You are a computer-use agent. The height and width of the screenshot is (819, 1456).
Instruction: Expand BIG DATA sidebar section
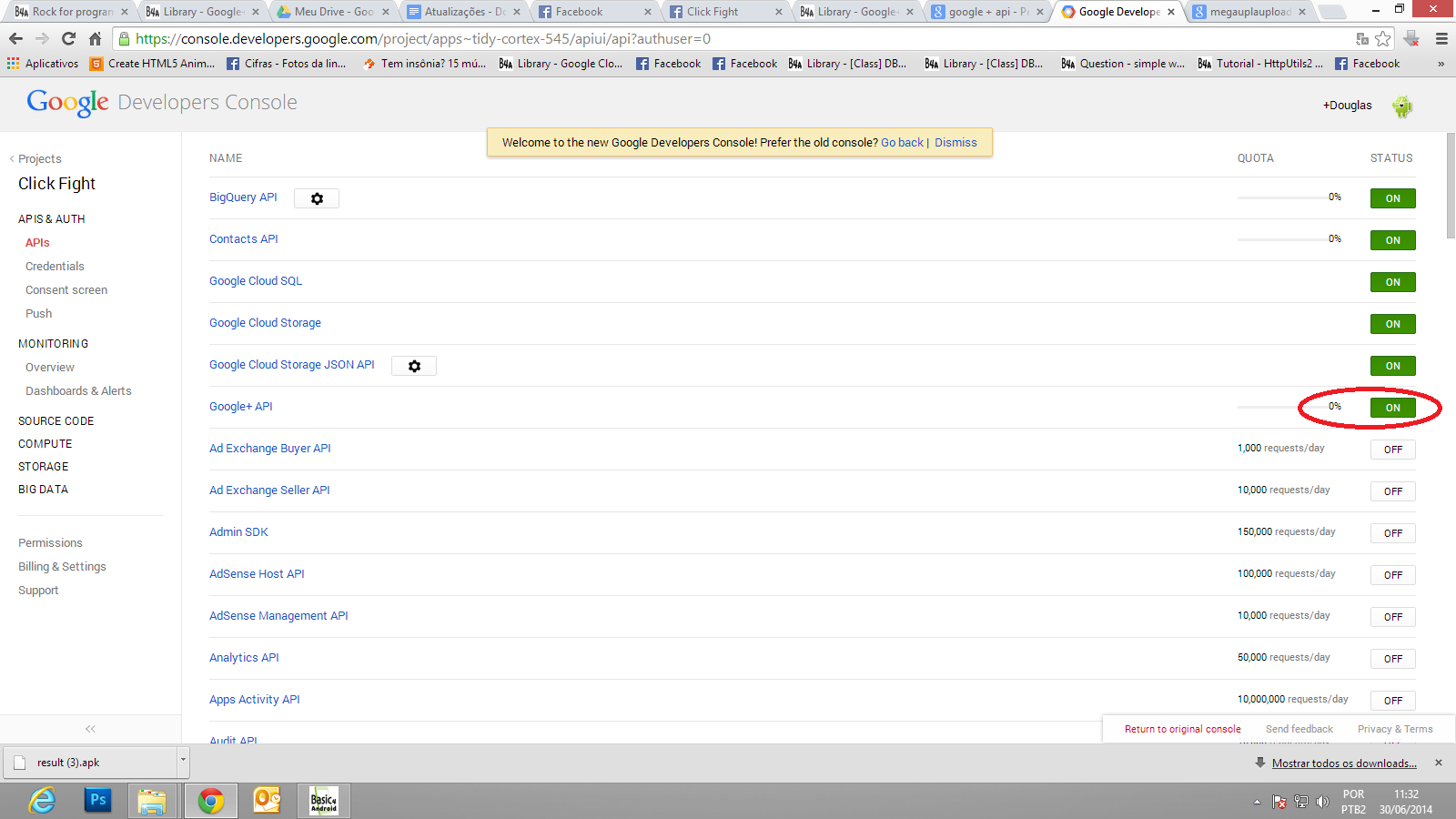click(43, 490)
